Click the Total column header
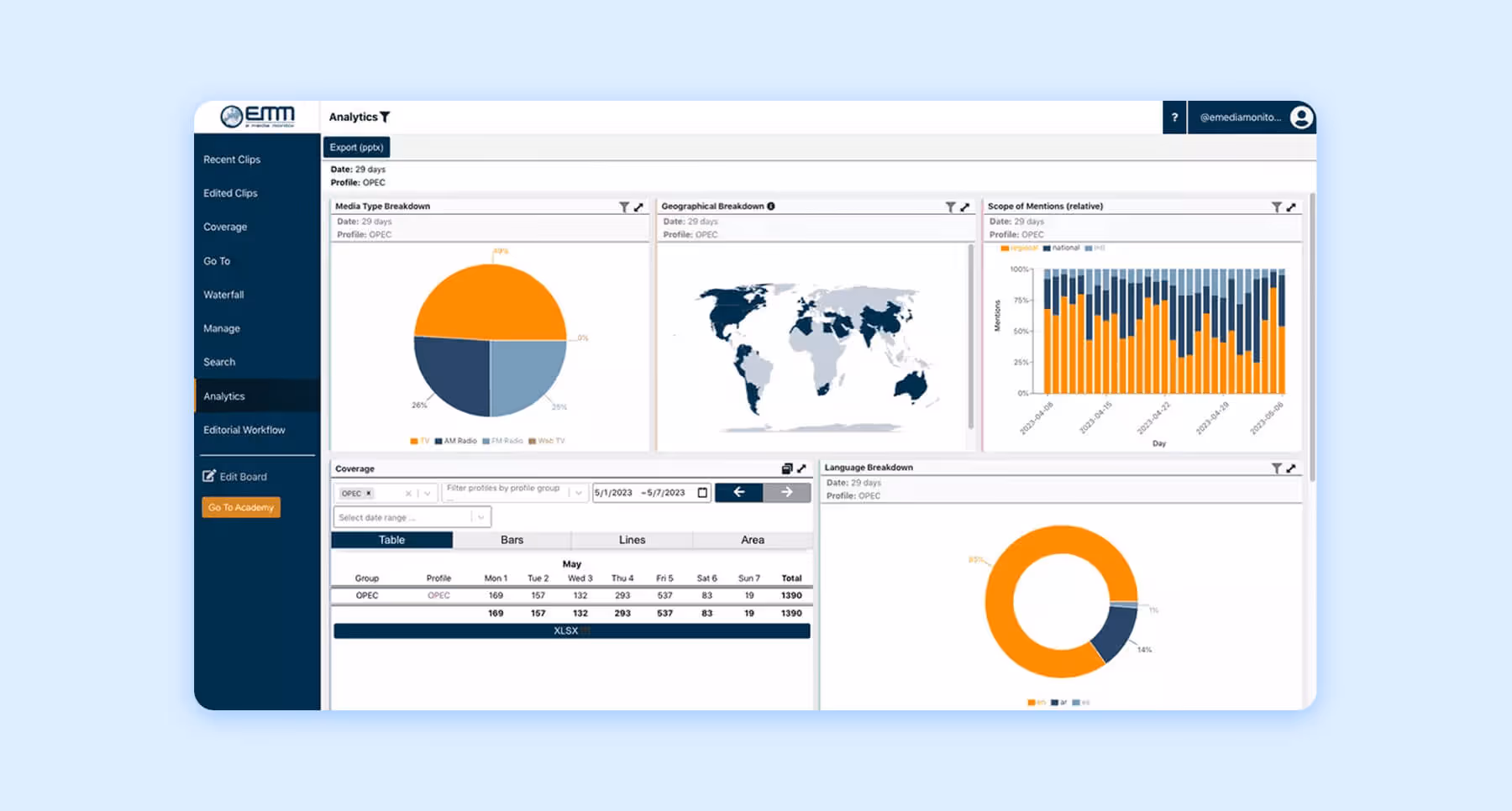Viewport: 1512px width, 811px height. [791, 578]
